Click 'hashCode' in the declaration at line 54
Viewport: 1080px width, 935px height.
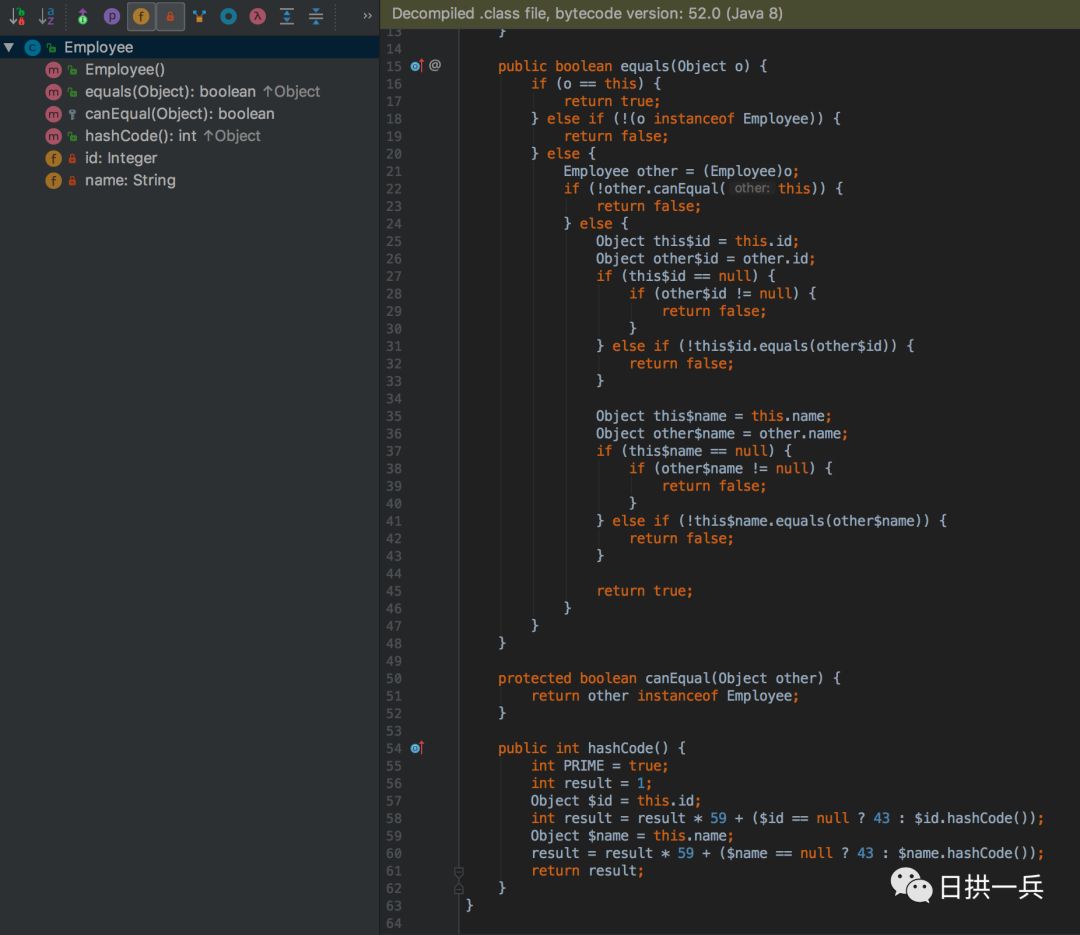pyautogui.click(x=620, y=748)
